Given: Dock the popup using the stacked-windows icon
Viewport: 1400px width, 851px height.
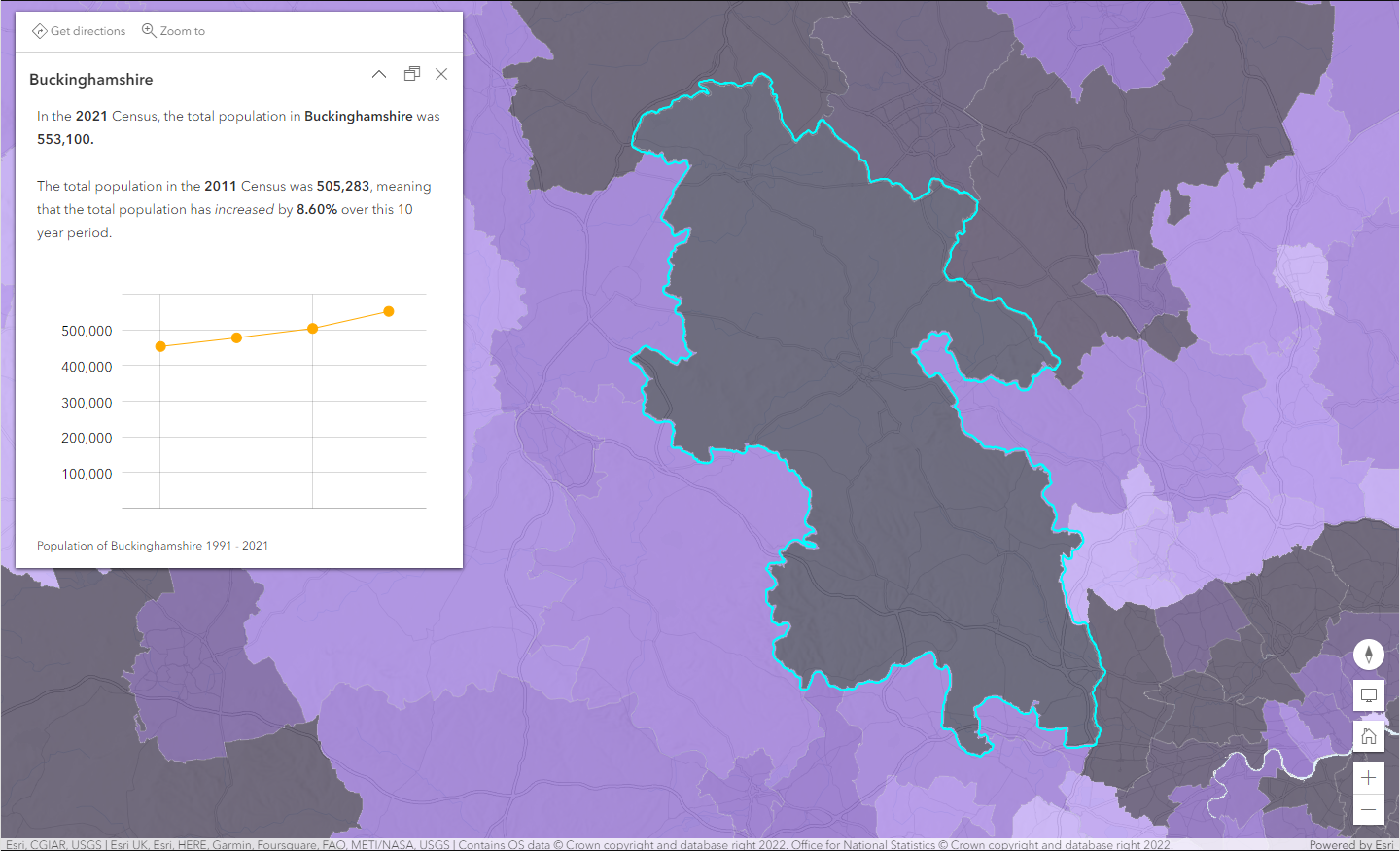Looking at the screenshot, I should coord(411,73).
